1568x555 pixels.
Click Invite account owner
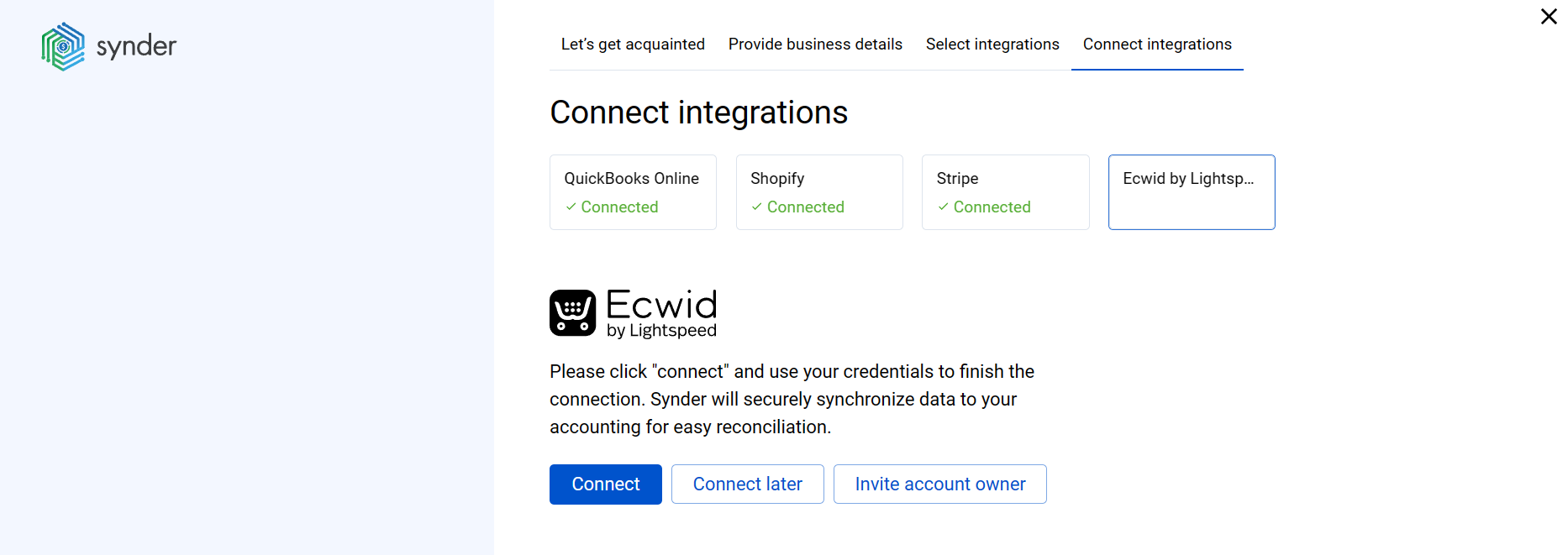point(939,484)
